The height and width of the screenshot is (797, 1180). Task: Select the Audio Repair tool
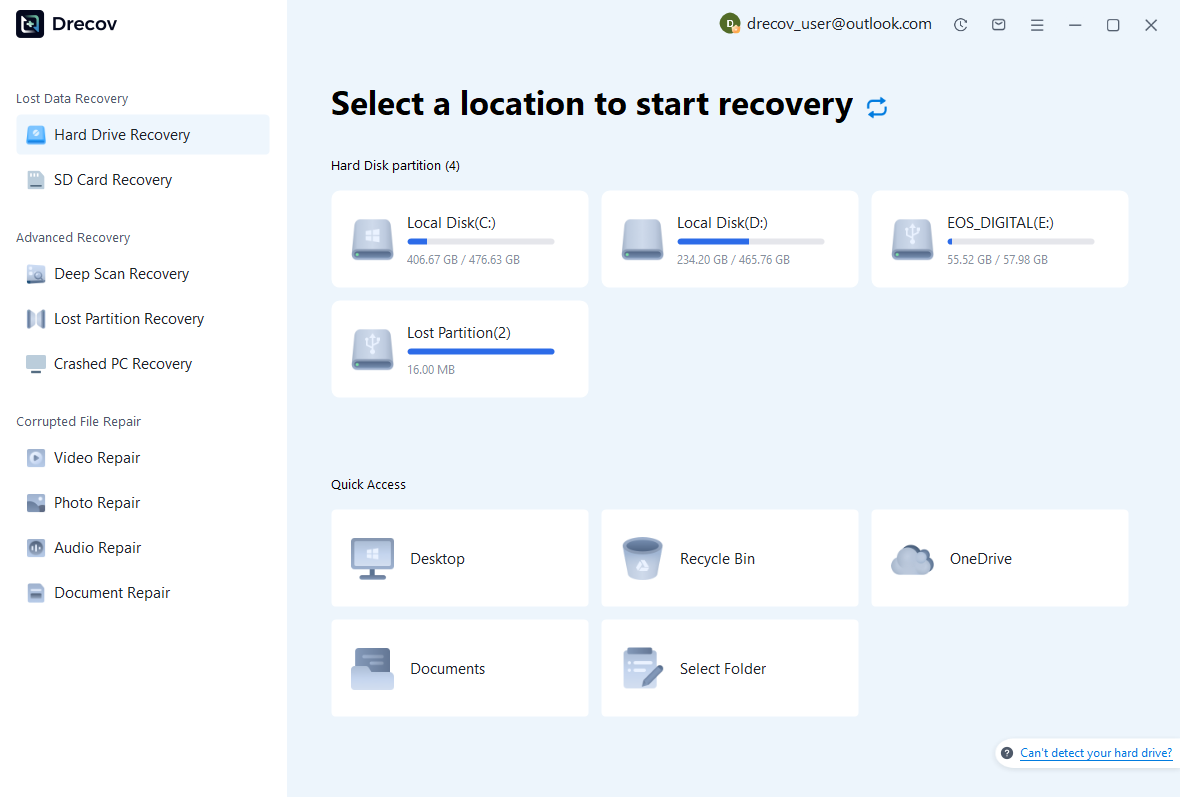tap(95, 547)
